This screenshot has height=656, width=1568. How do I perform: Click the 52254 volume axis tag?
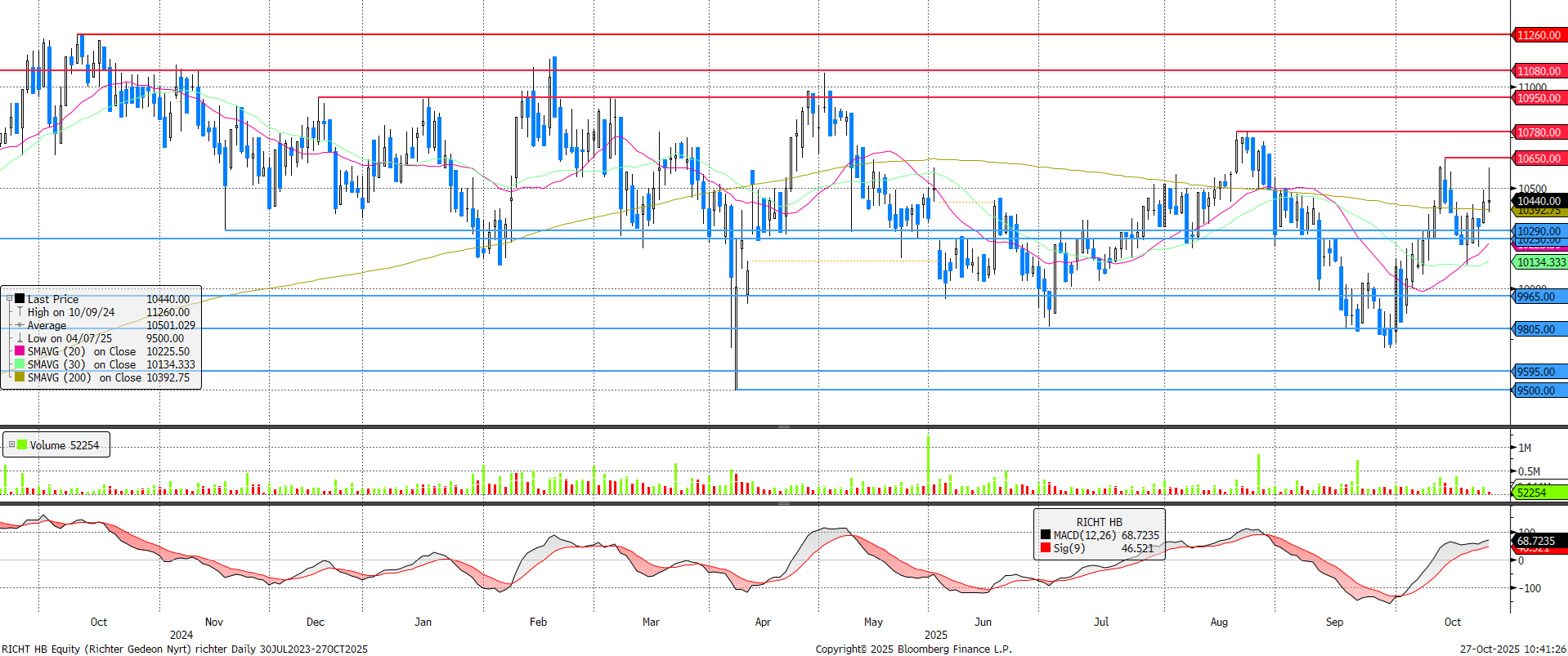pos(1531,493)
